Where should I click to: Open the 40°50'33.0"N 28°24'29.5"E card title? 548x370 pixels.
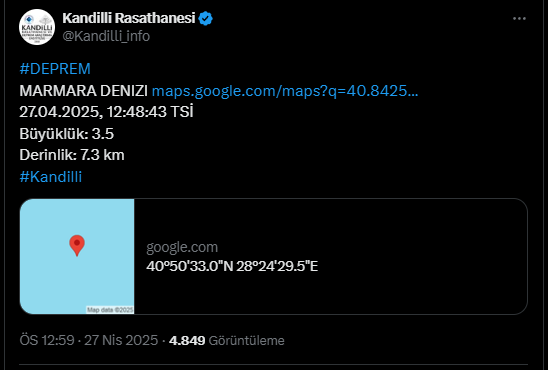232,266
